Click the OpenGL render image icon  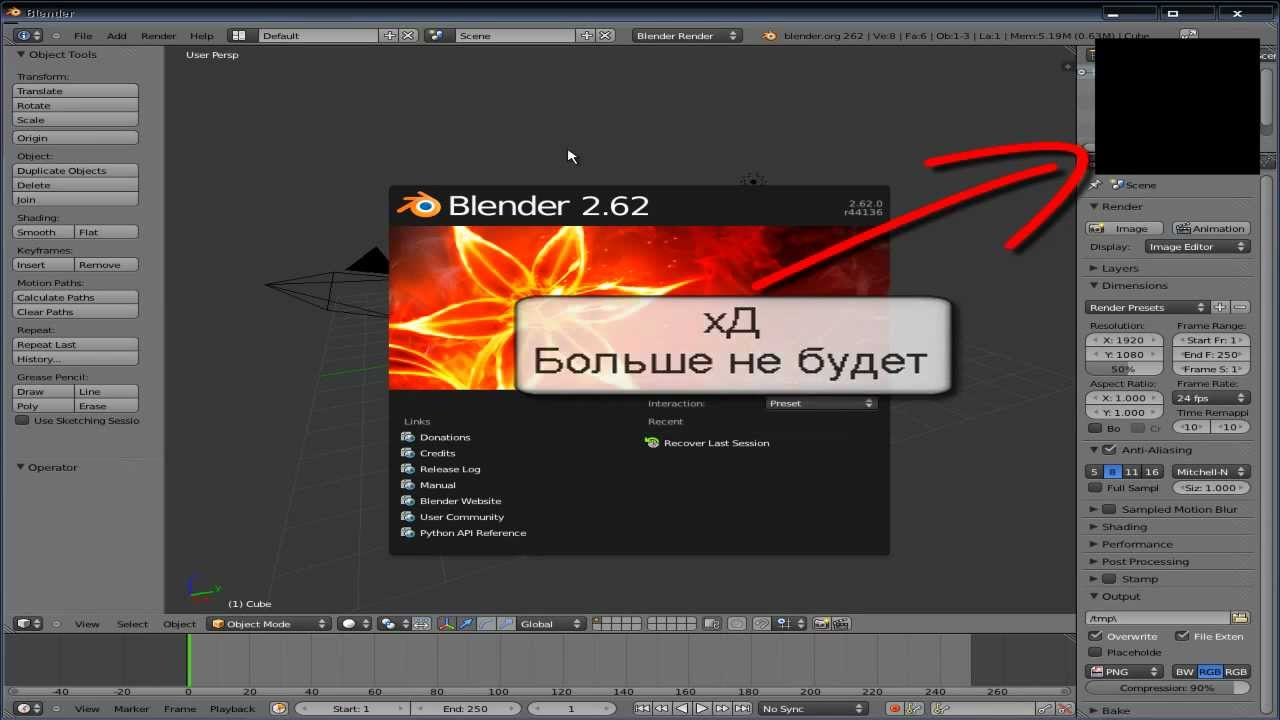coord(822,623)
